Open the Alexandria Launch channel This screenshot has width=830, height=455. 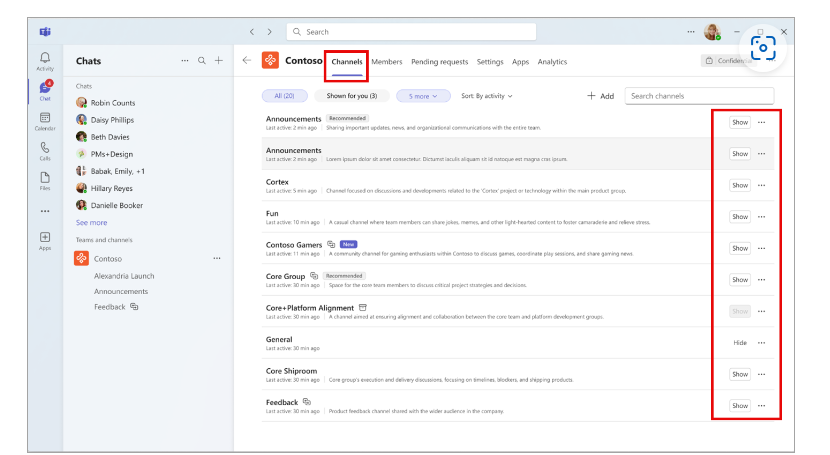[124, 276]
